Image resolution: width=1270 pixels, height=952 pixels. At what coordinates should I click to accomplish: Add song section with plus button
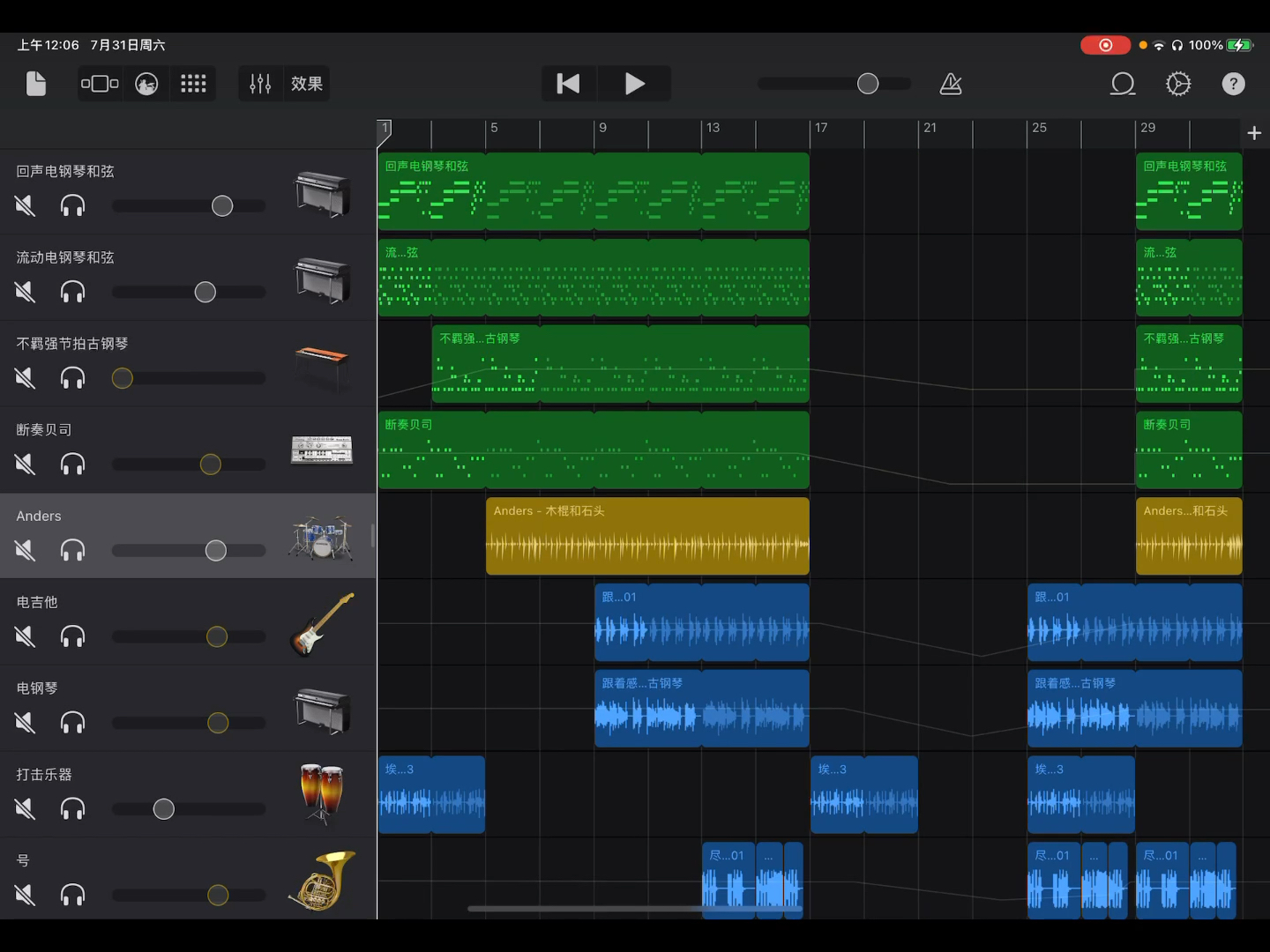click(x=1254, y=133)
